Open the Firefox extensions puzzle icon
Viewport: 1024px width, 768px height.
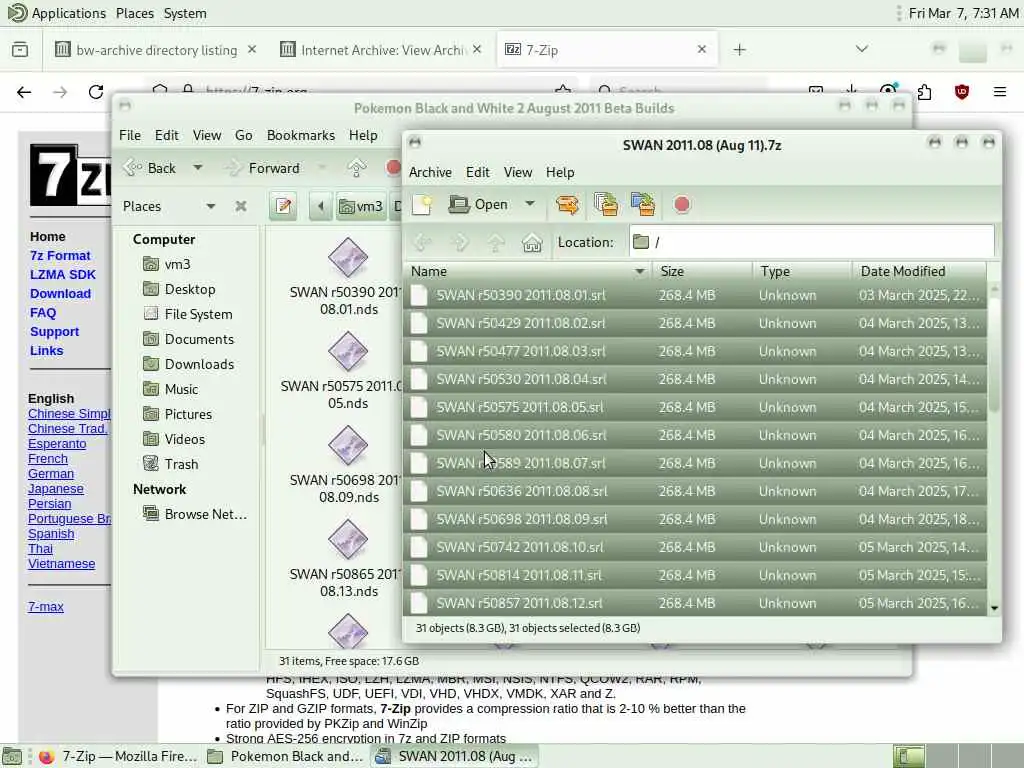point(924,91)
